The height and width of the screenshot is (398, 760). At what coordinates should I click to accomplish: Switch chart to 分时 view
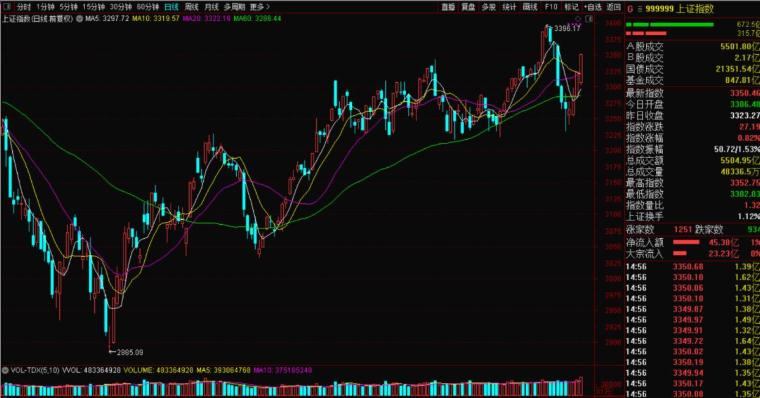pos(24,7)
